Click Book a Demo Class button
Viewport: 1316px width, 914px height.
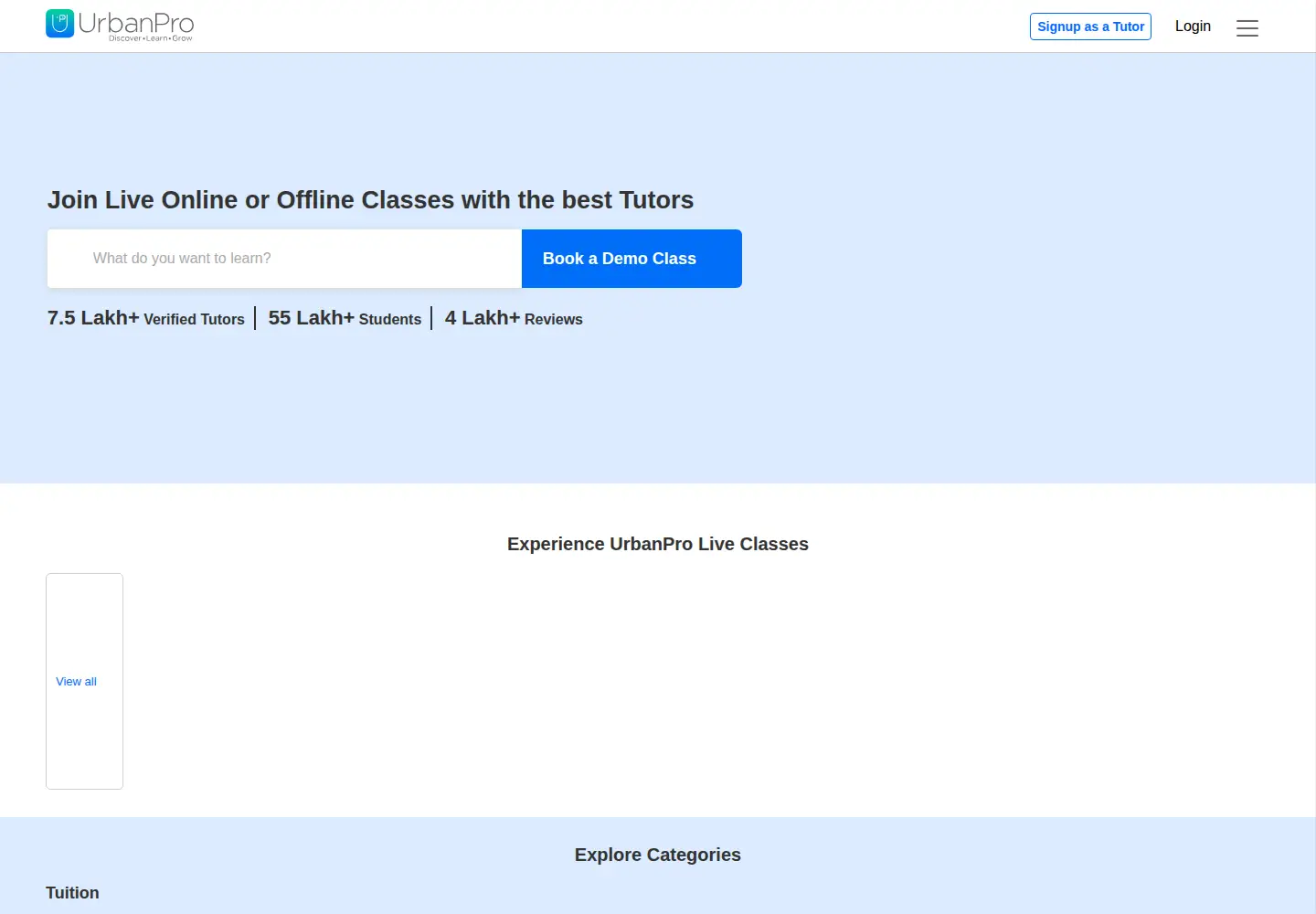(631, 259)
